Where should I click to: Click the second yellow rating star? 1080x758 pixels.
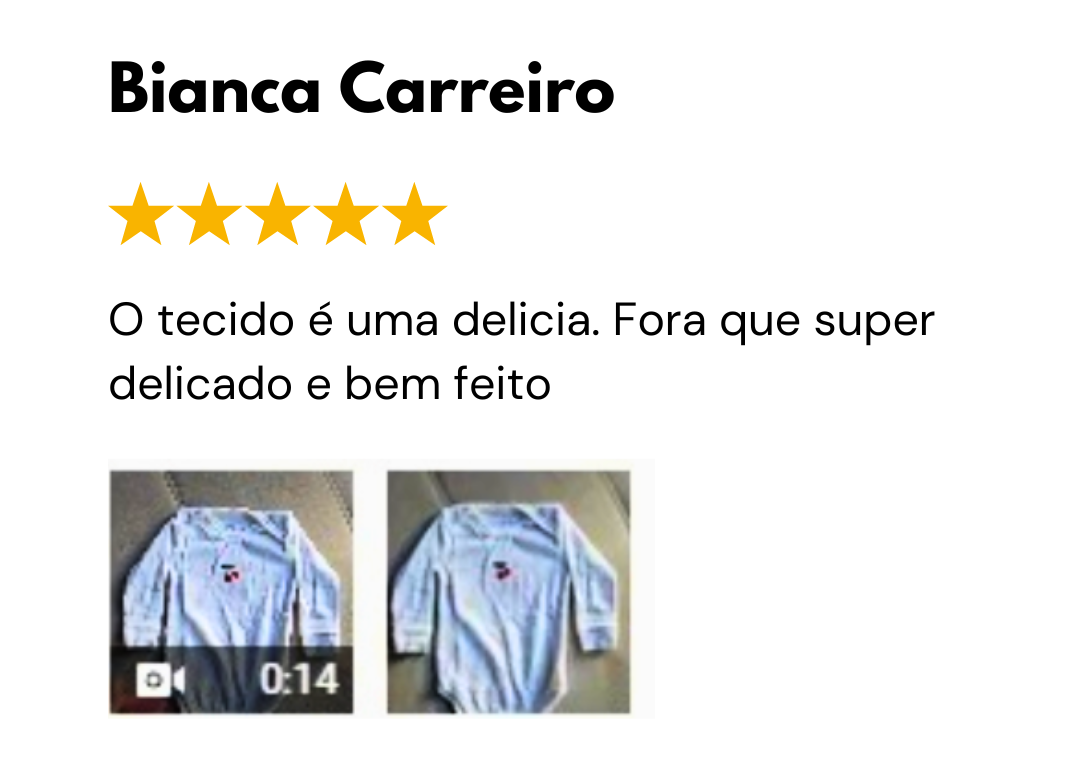click(209, 215)
